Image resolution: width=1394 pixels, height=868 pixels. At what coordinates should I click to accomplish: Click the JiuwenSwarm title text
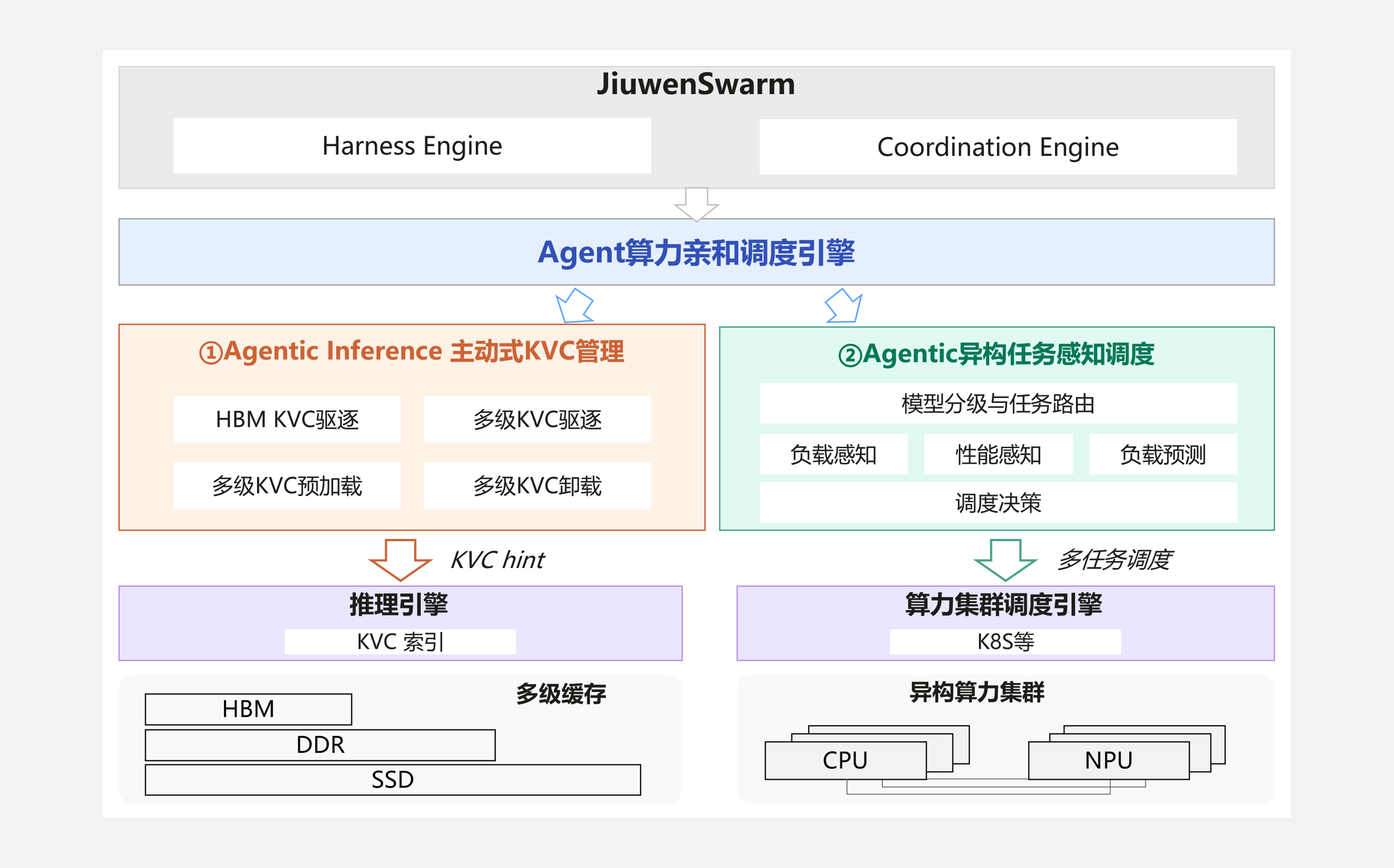click(x=695, y=84)
